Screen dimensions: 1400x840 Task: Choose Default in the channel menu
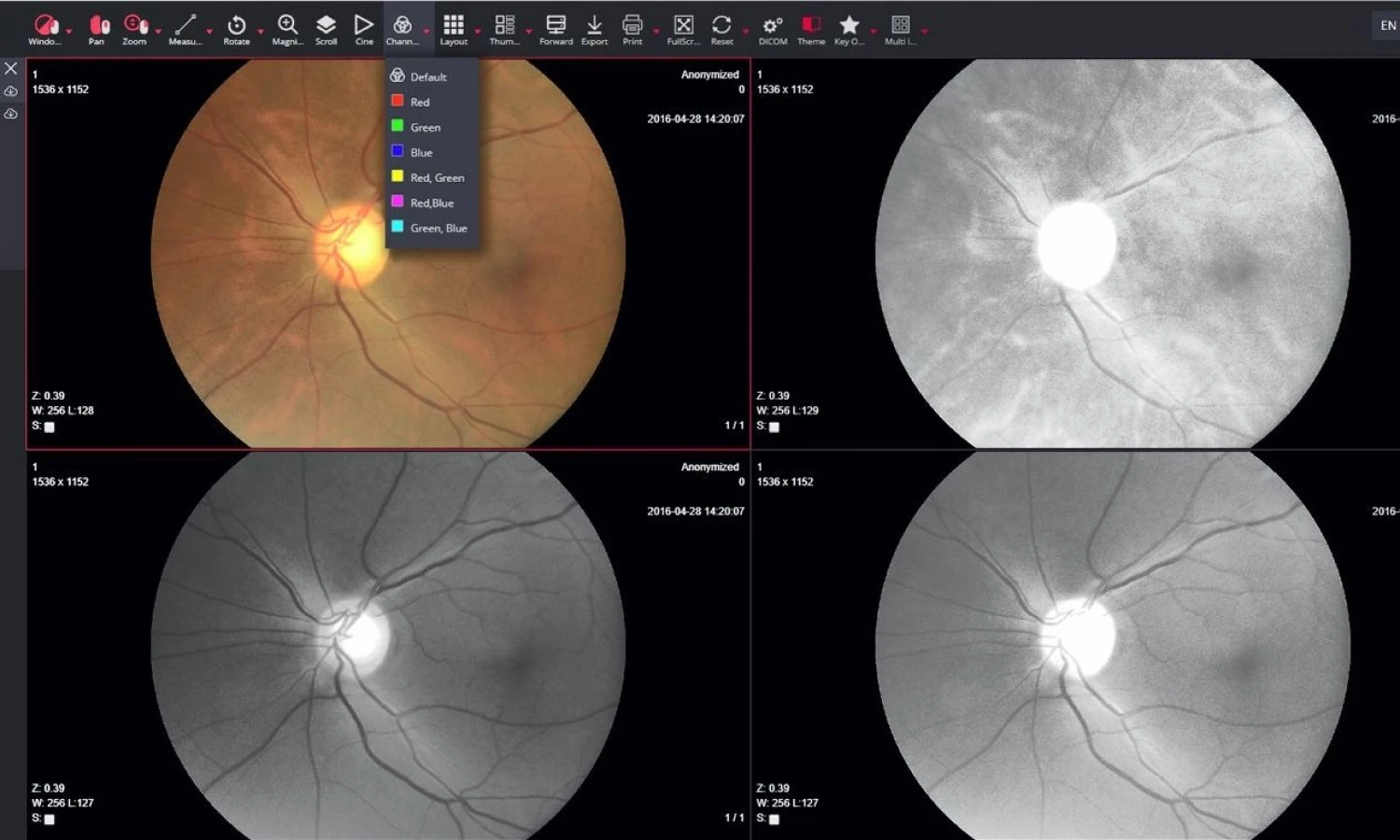click(432, 77)
